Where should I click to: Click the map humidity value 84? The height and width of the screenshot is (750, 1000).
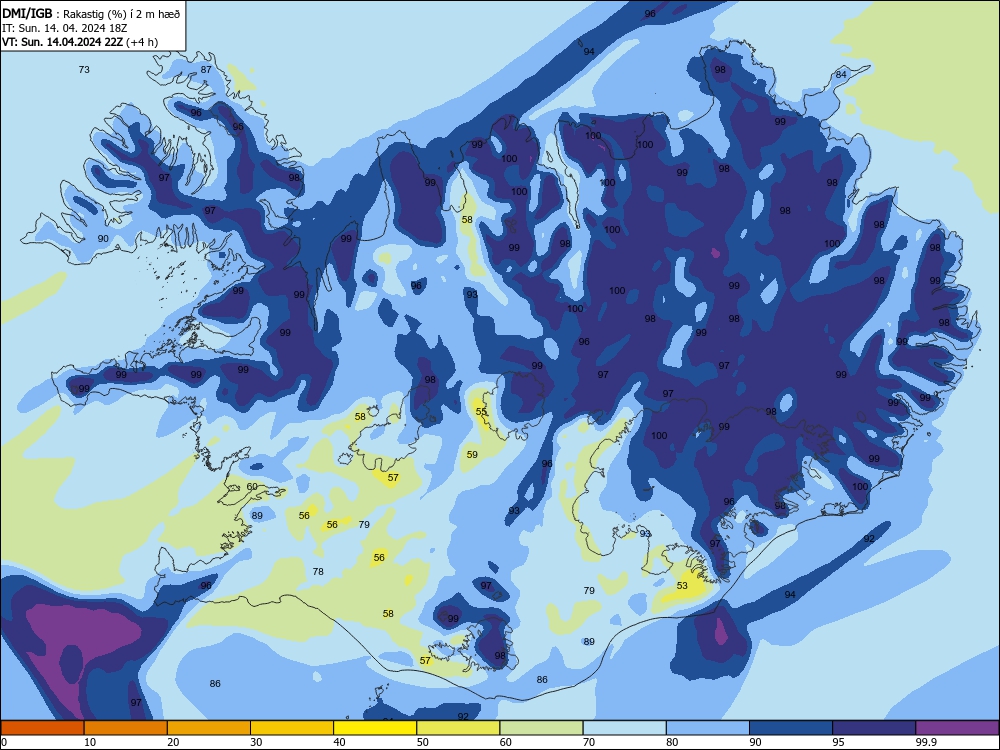(x=841, y=75)
